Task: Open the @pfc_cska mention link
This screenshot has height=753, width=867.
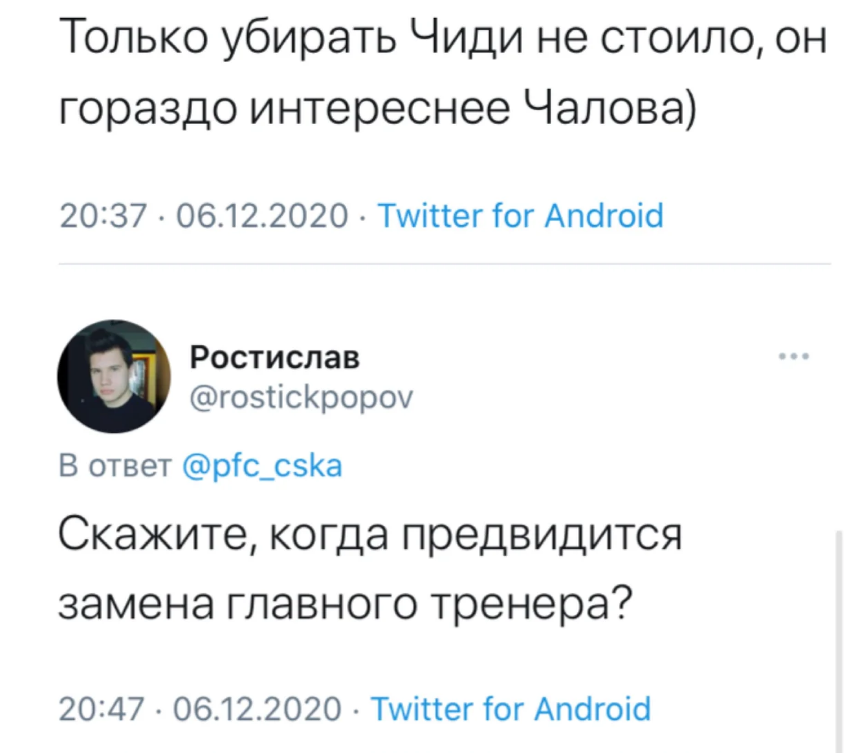Action: click(x=264, y=466)
